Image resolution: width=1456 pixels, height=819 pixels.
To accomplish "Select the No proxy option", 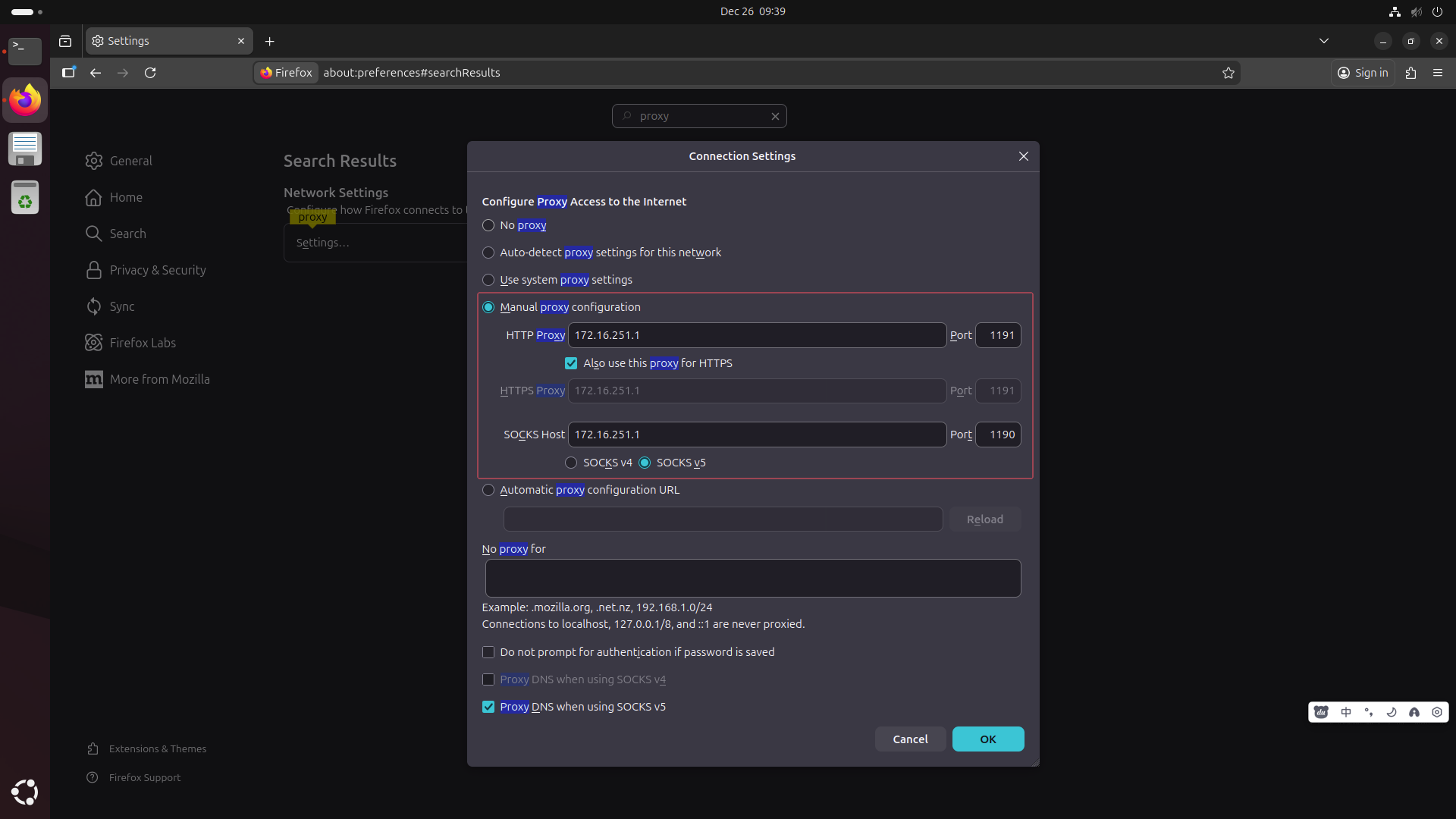I will [x=488, y=225].
